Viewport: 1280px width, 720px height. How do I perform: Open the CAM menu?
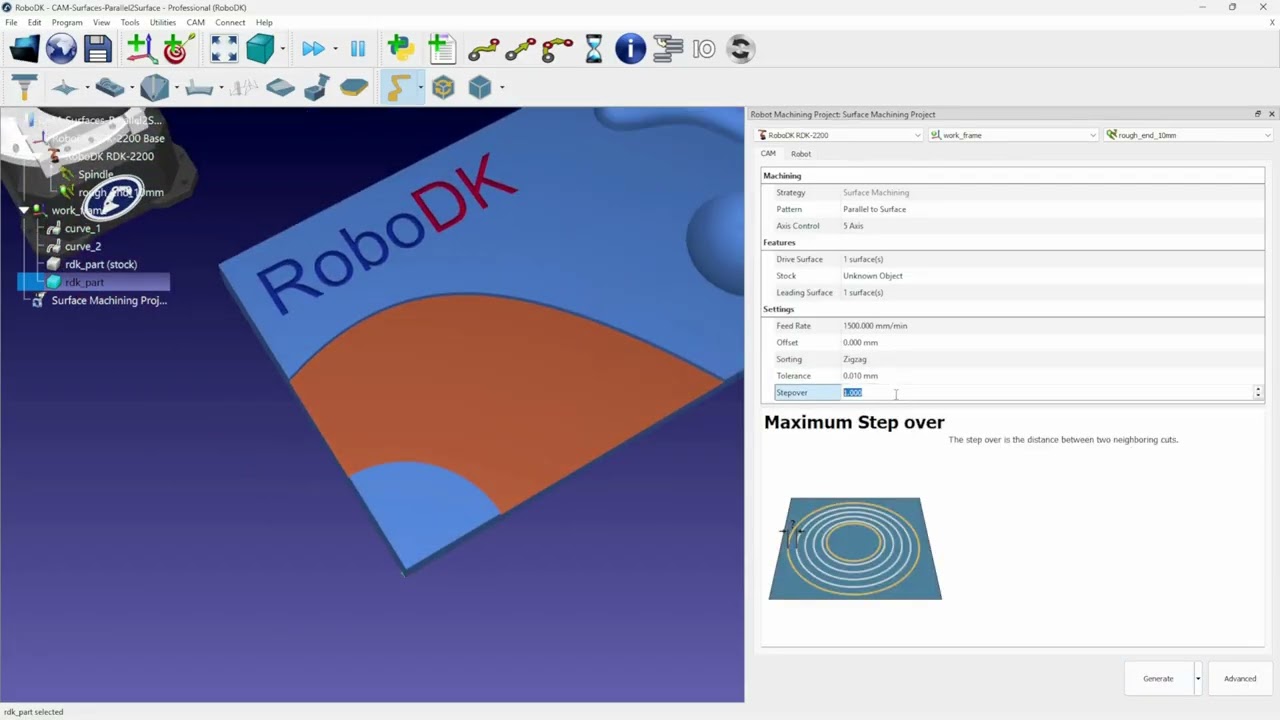point(195,22)
